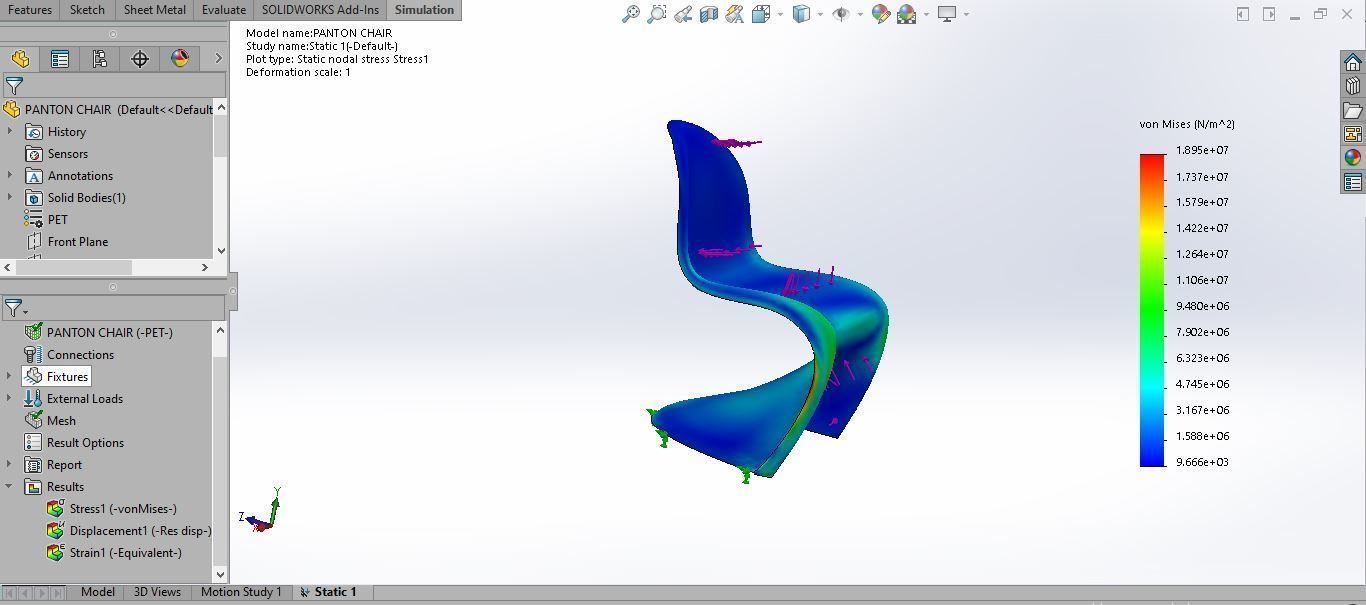This screenshot has height=605, width=1366.
Task: Click the feature tree scroll down arrow
Action: pyautogui.click(x=221, y=251)
